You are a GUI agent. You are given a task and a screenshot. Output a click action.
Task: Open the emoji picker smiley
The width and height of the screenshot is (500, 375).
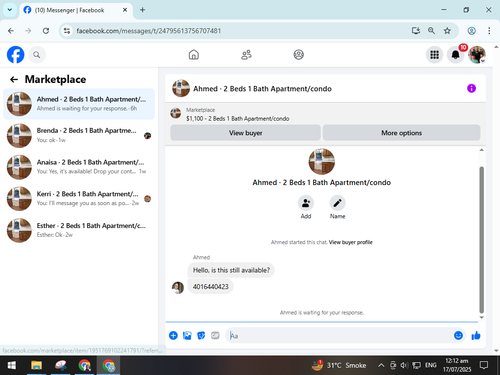click(458, 335)
